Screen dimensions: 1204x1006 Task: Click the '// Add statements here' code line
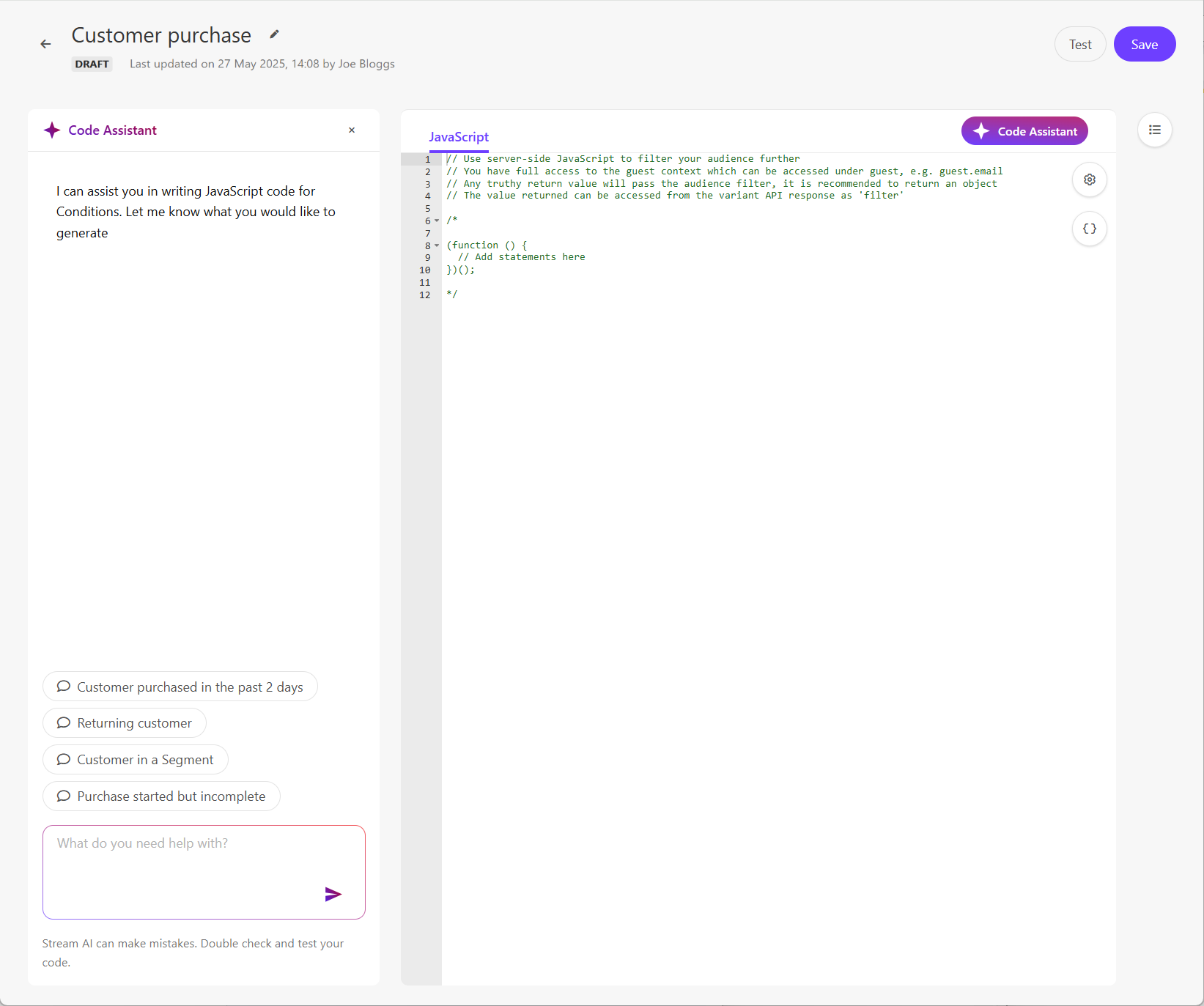tap(522, 257)
